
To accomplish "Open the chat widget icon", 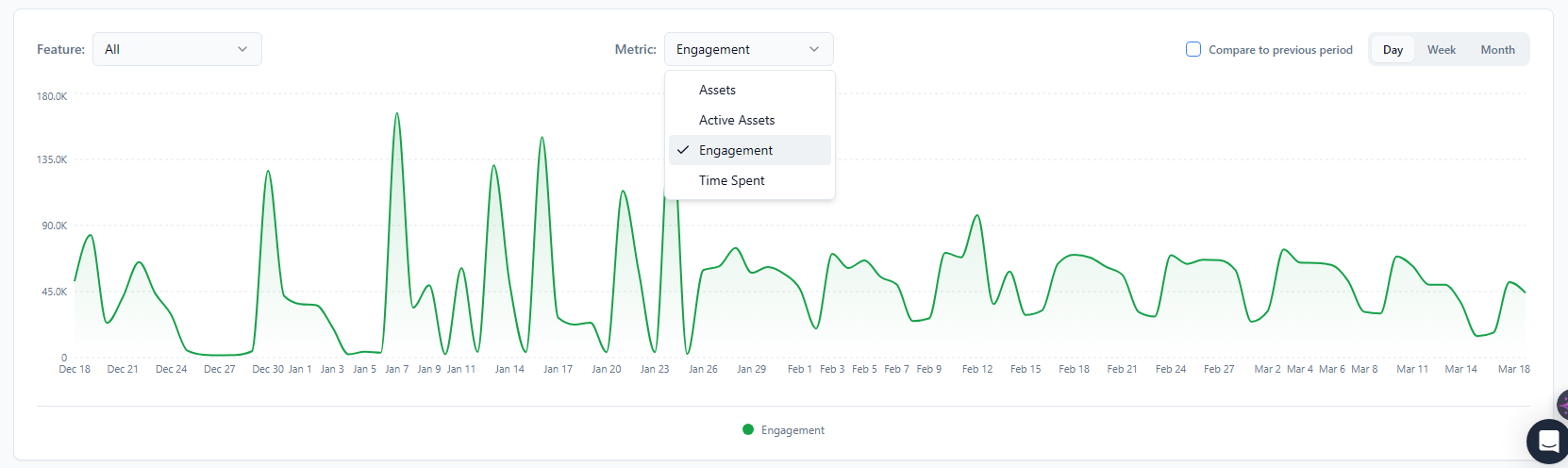I will (x=1548, y=441).
